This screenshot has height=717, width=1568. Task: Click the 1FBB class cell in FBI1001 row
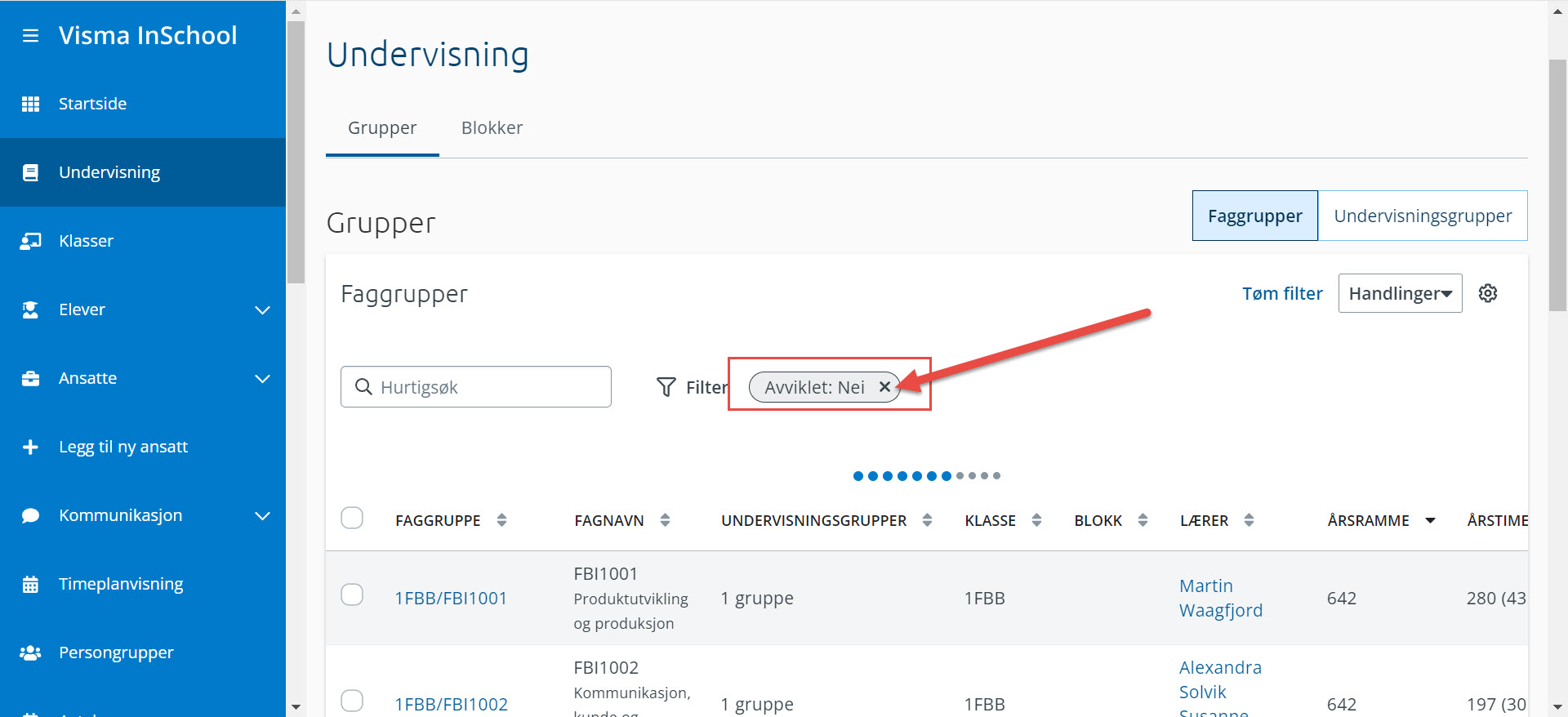coord(984,598)
